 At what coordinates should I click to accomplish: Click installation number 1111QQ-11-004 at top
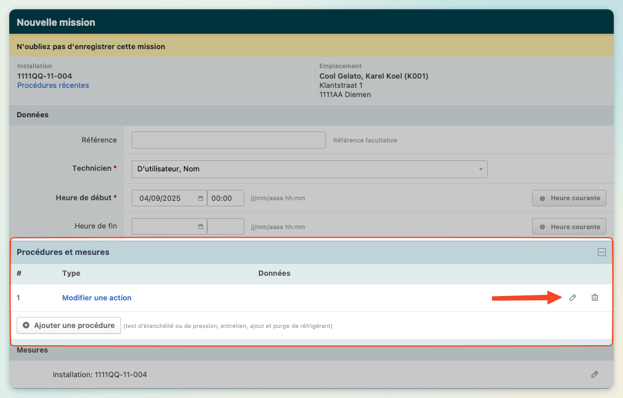coord(44,76)
